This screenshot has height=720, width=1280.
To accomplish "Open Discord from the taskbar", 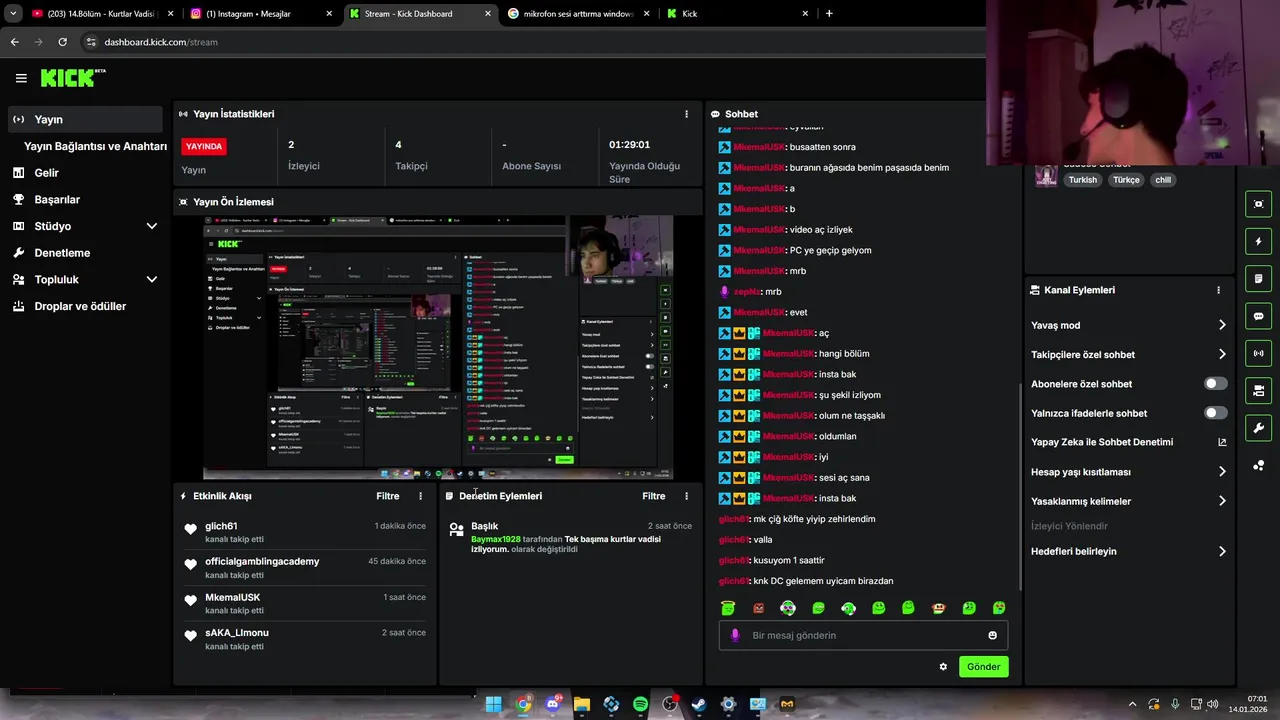I will click(552, 705).
